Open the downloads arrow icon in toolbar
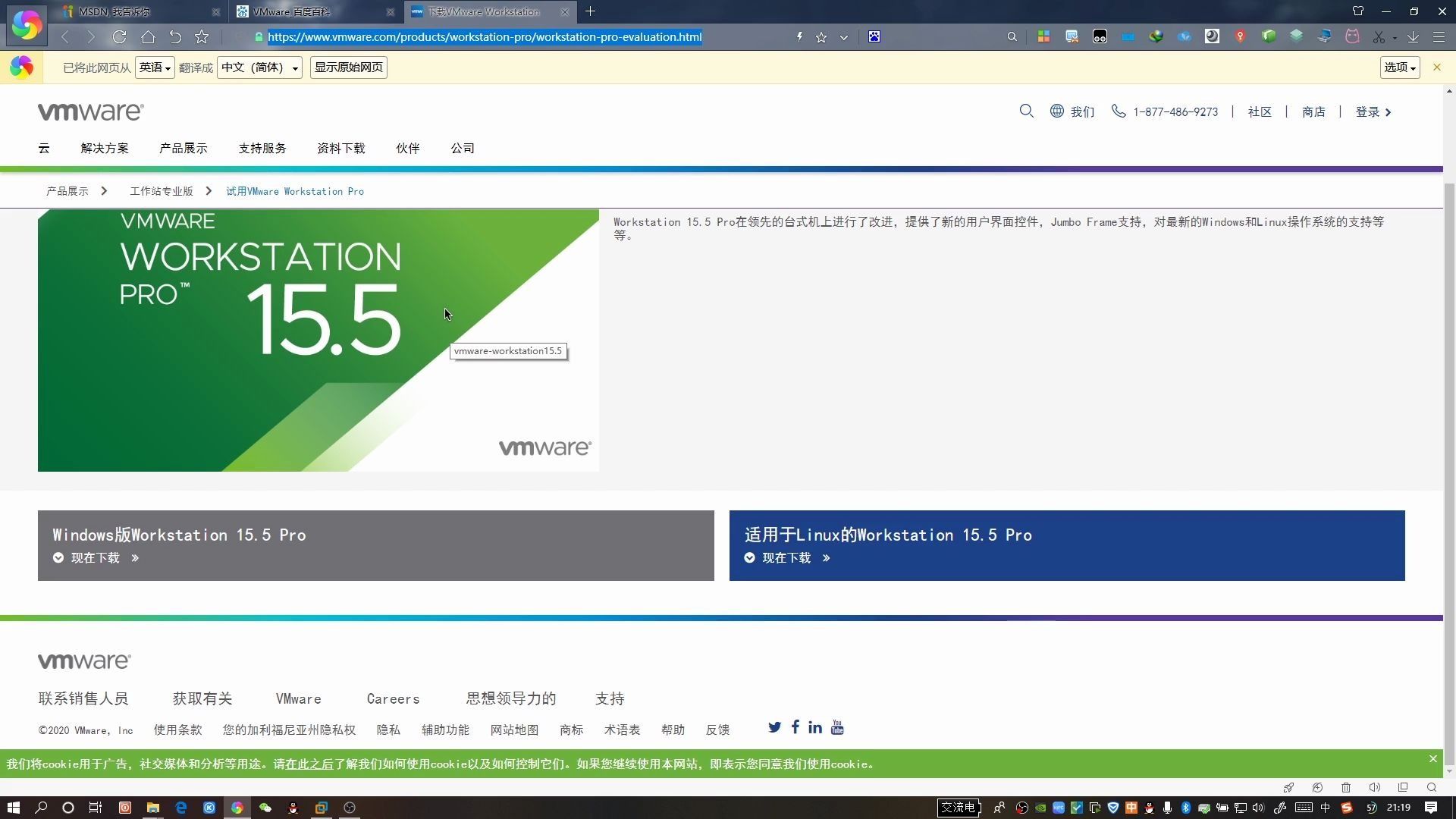This screenshot has width=1456, height=819. 1413,37
